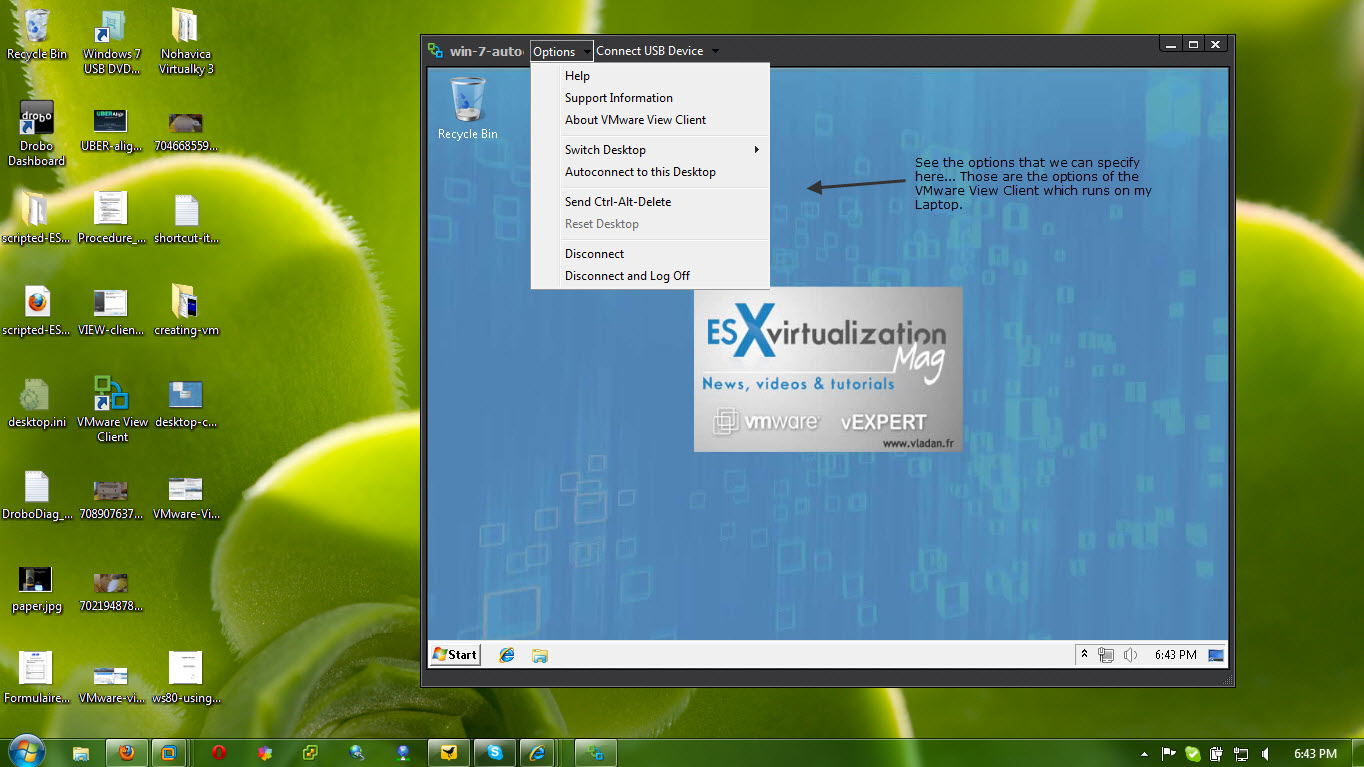Click the remote desktop volume speaker icon
Screen dimensions: 1364x767
coord(1130,655)
